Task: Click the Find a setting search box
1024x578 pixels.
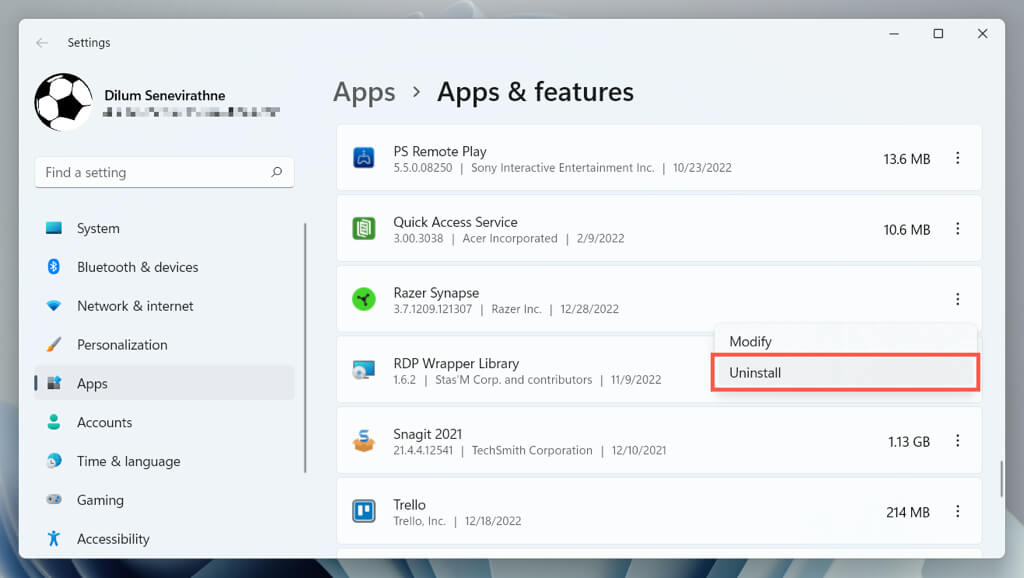Action: pyautogui.click(x=155, y=172)
